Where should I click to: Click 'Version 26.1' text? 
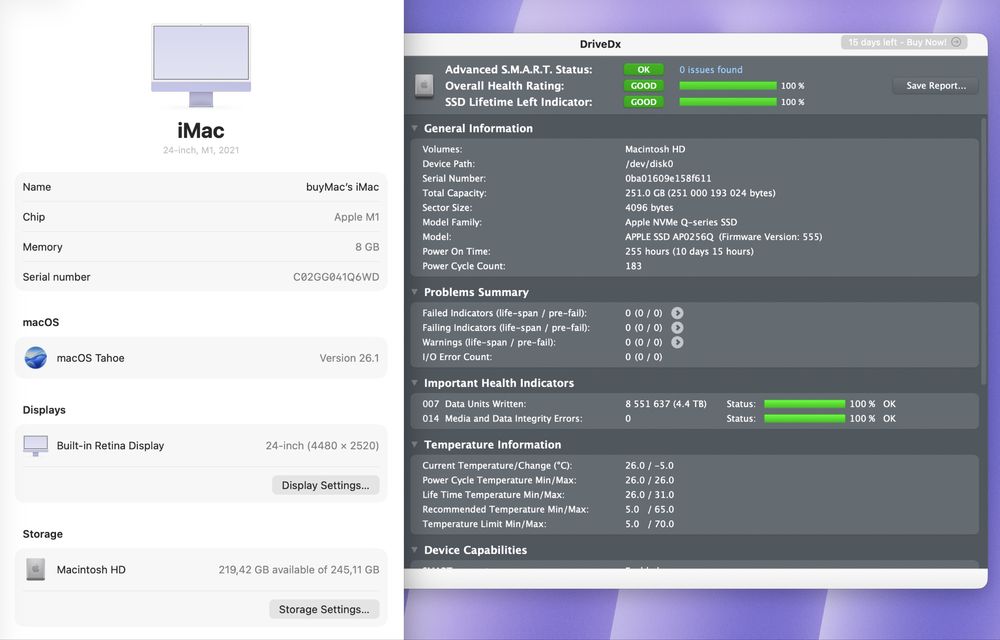349,358
